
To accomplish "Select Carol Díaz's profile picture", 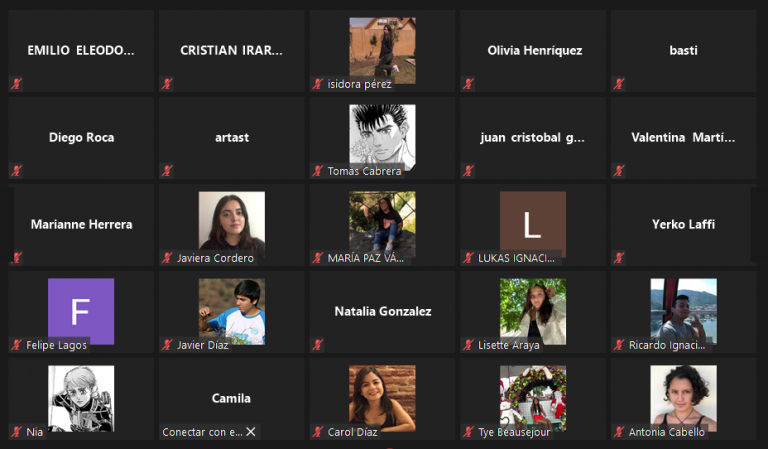I will [x=382, y=398].
